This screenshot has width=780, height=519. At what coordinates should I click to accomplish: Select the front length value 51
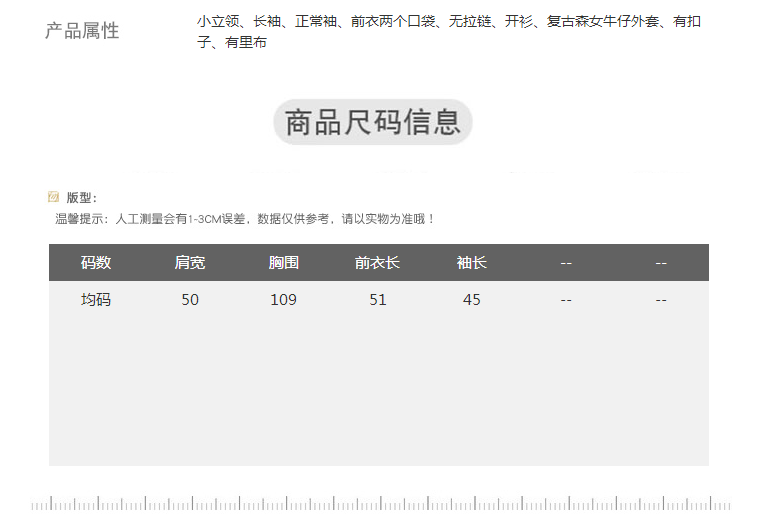(377, 299)
